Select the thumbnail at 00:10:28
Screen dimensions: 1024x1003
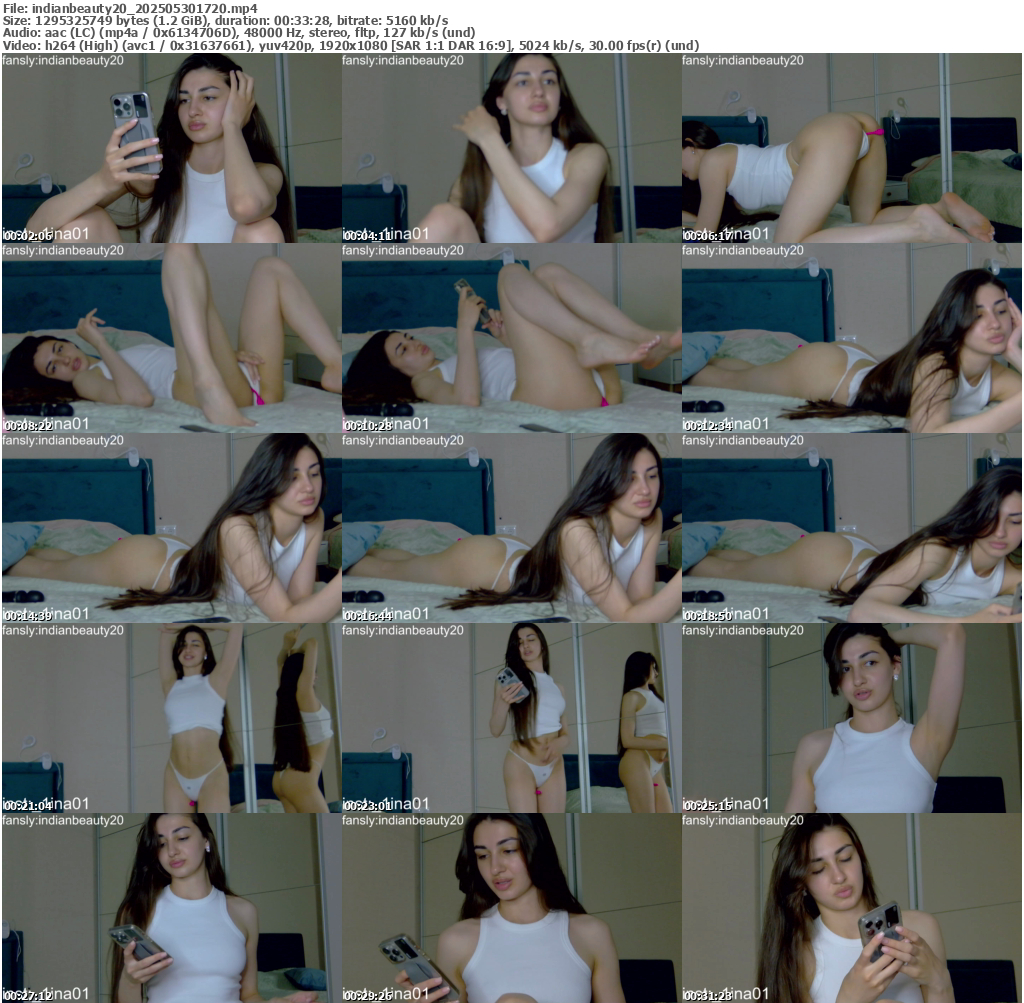click(x=511, y=338)
